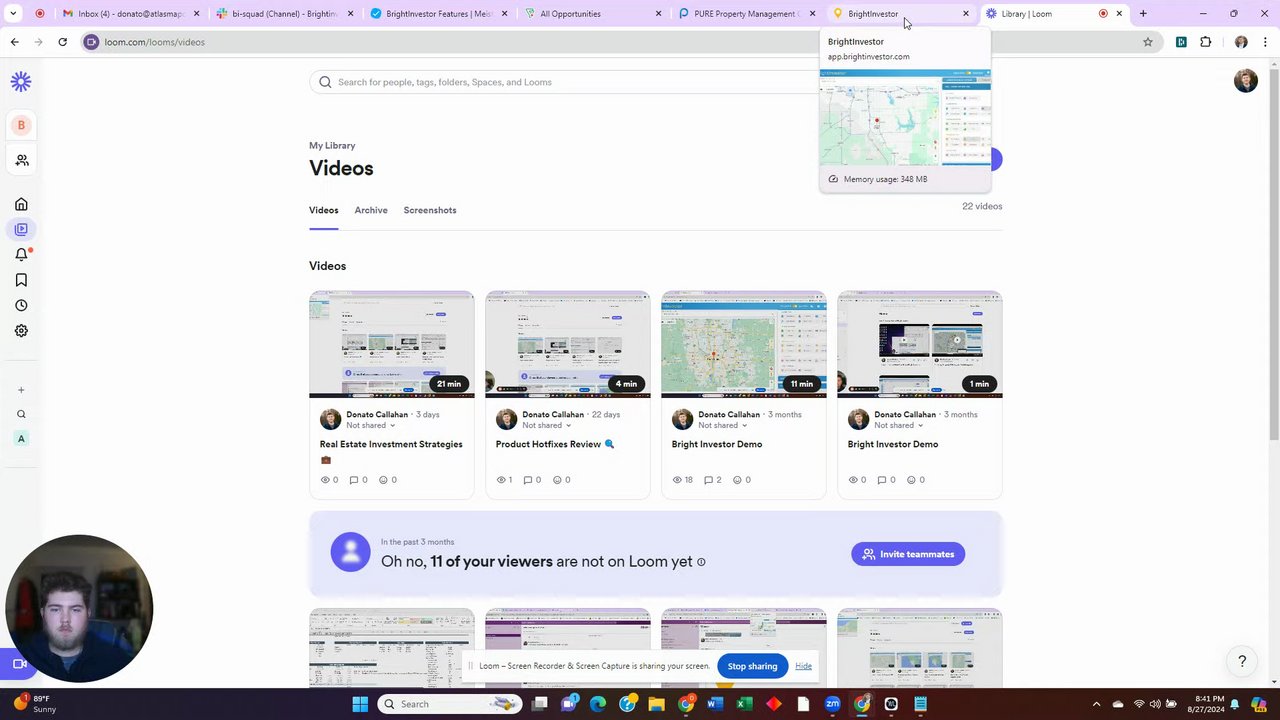Click the Invite teammates button
The width and height of the screenshot is (1280, 720).
[x=908, y=554]
